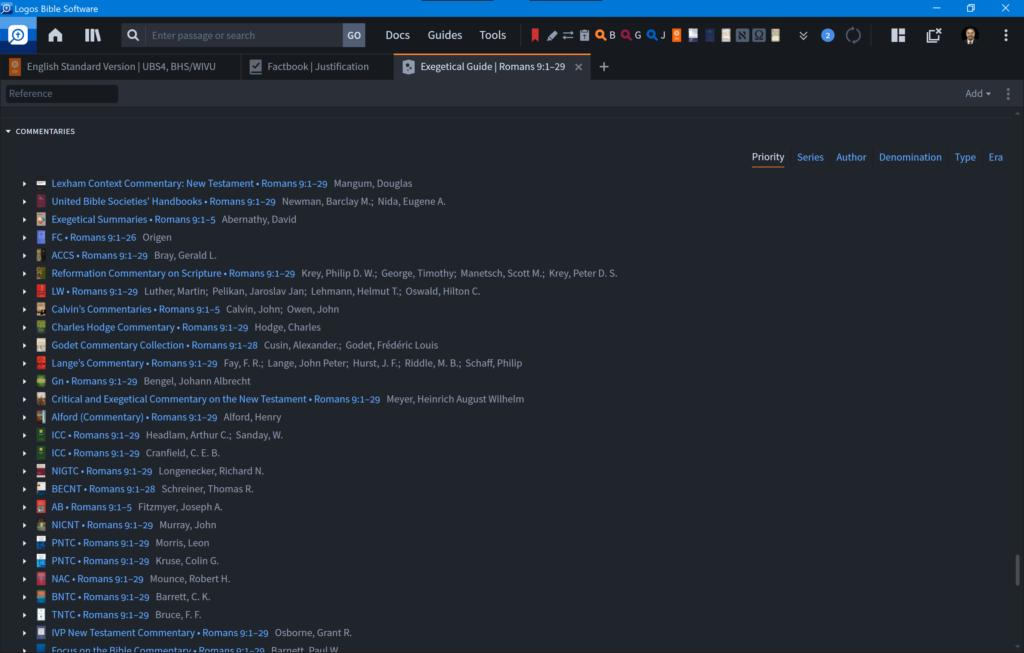This screenshot has height=653, width=1024.
Task: Click the Reference input field
Action: tap(62, 93)
